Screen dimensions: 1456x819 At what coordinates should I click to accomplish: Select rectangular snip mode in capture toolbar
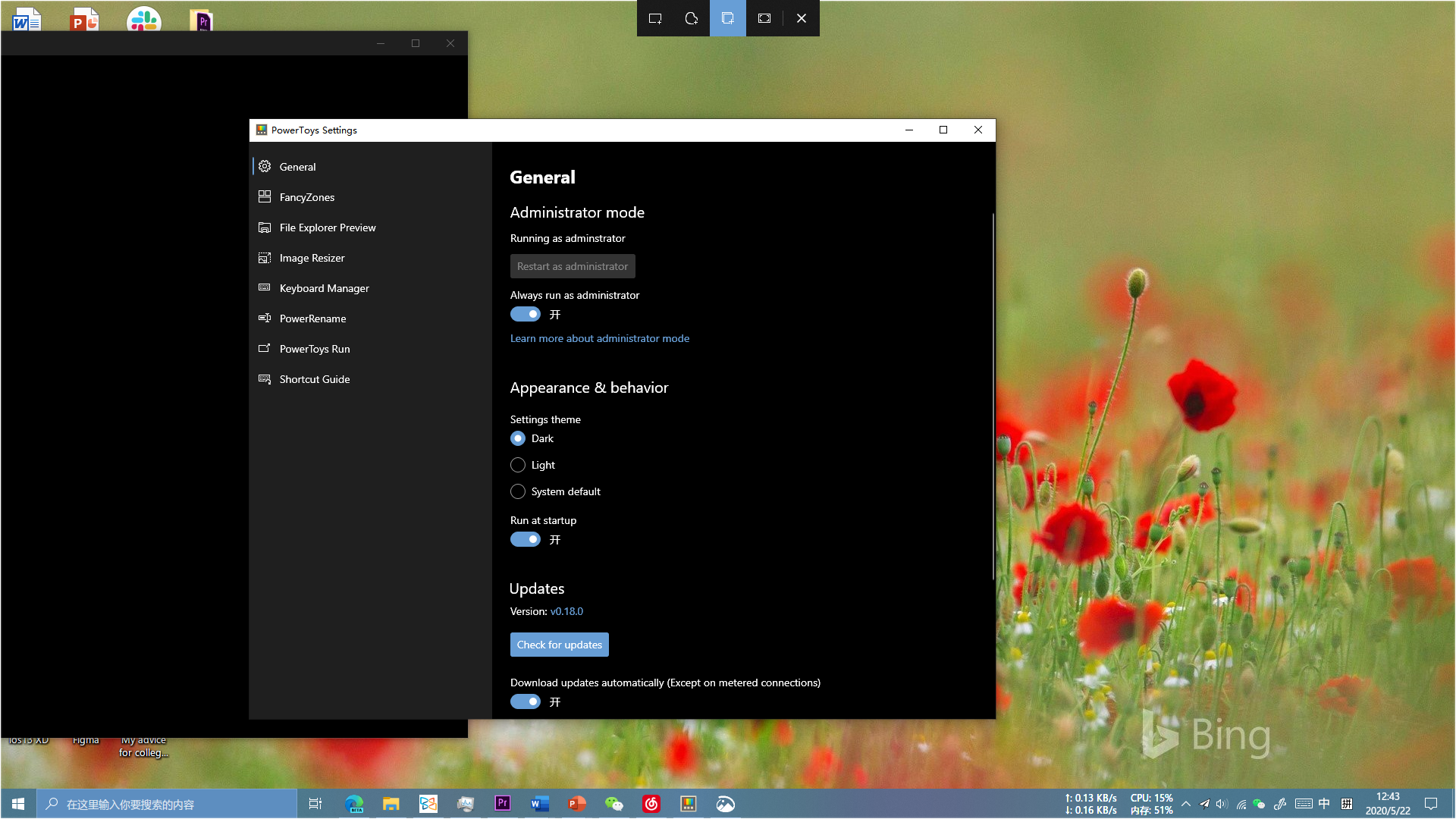pyautogui.click(x=655, y=18)
